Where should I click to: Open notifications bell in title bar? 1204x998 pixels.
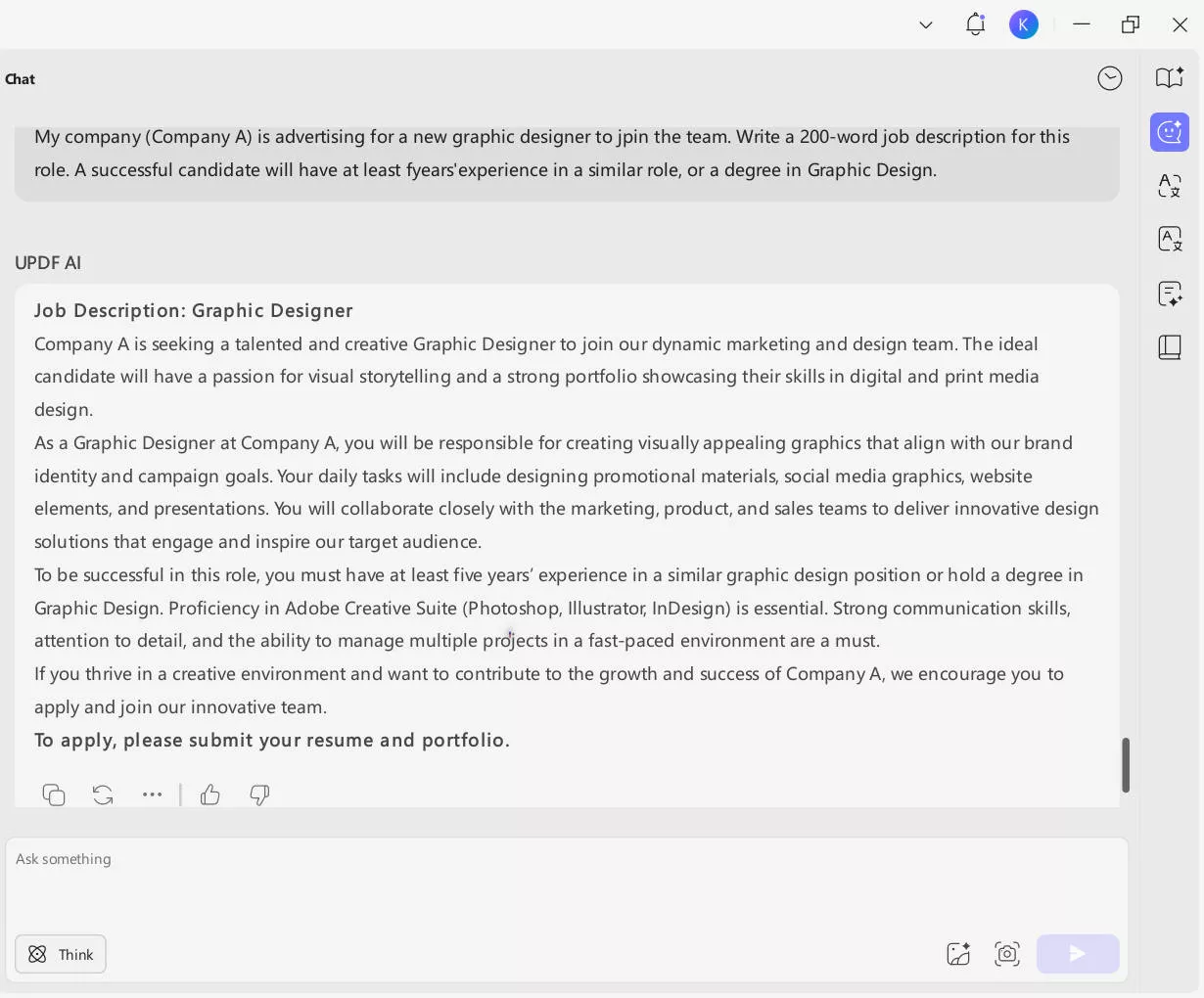[x=975, y=25]
